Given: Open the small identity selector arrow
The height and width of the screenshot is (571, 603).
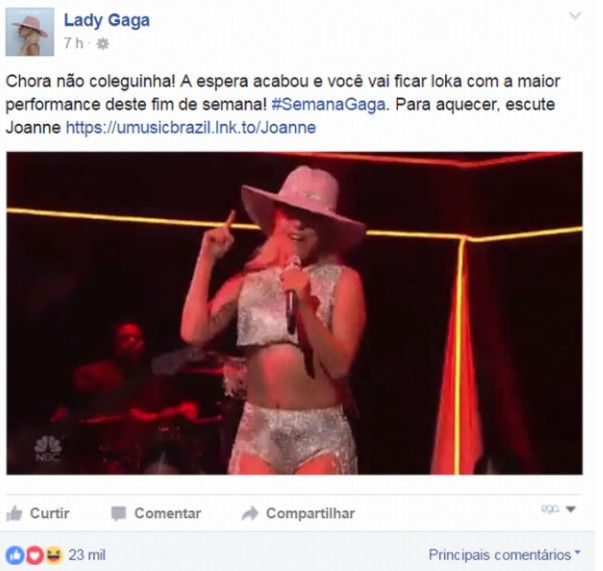Looking at the screenshot, I should click(571, 509).
